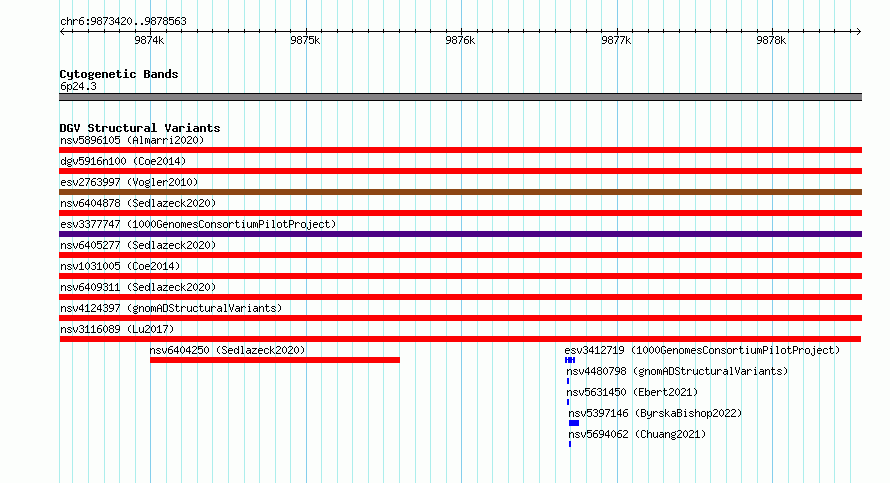
Task: Click the red bar under nsv4124397
Action: click(x=460, y=318)
